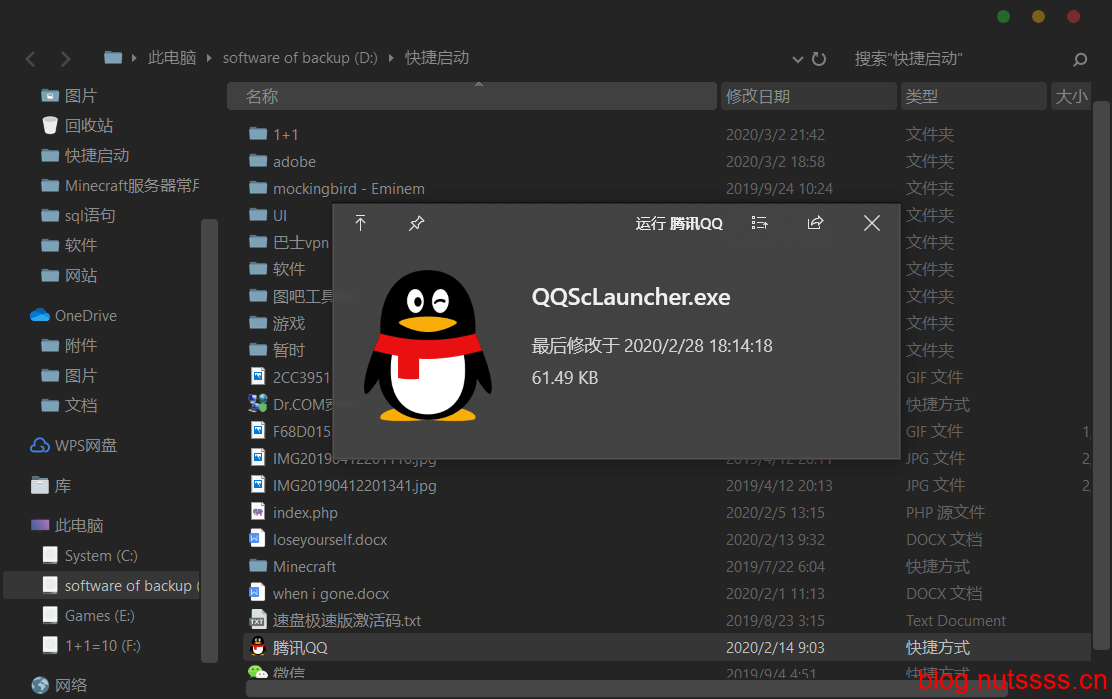Click the 搜索"快捷启动" search field
The height and width of the screenshot is (699, 1112).
[950, 59]
